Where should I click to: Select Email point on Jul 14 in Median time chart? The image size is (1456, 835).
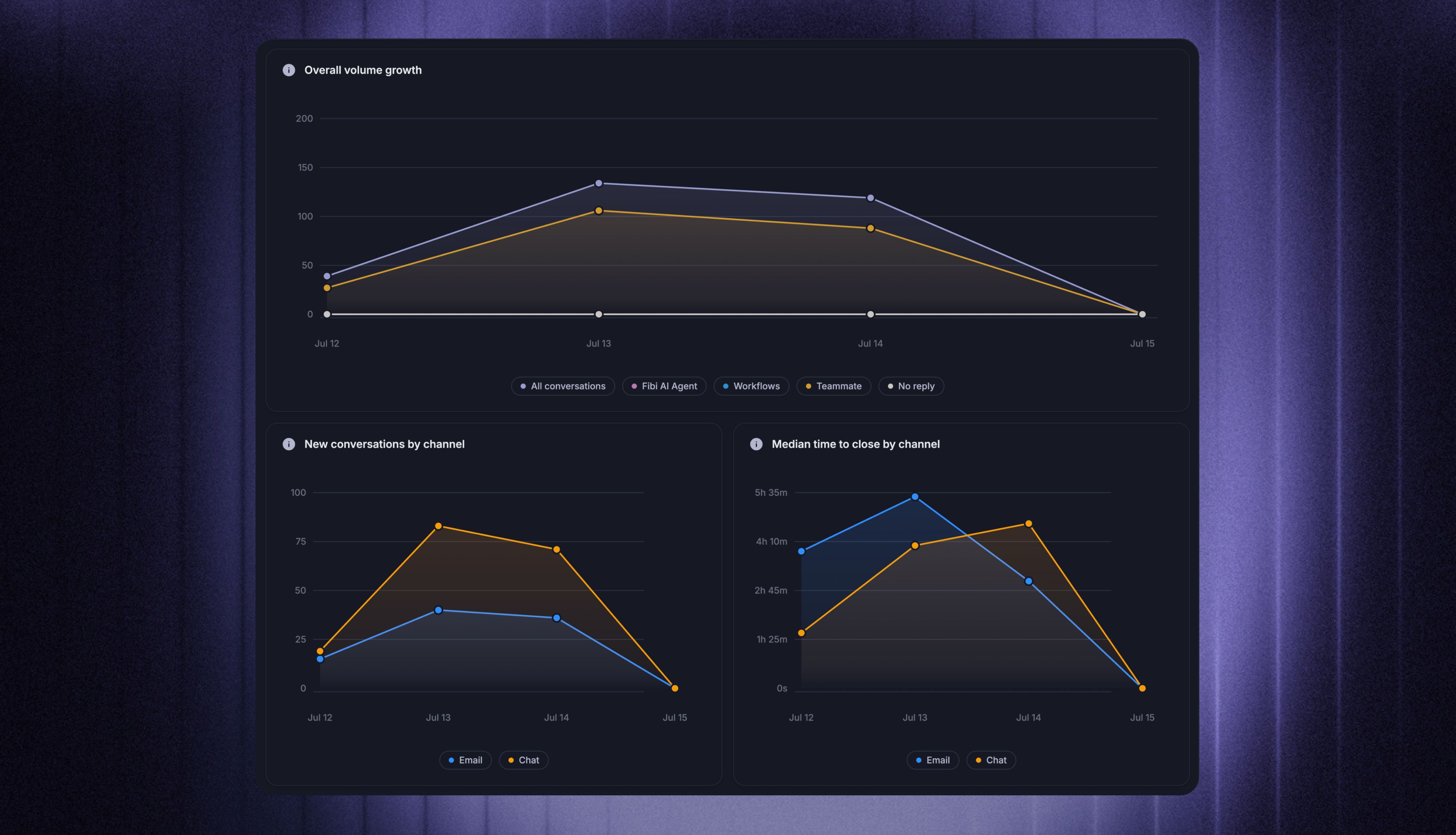[1029, 581]
